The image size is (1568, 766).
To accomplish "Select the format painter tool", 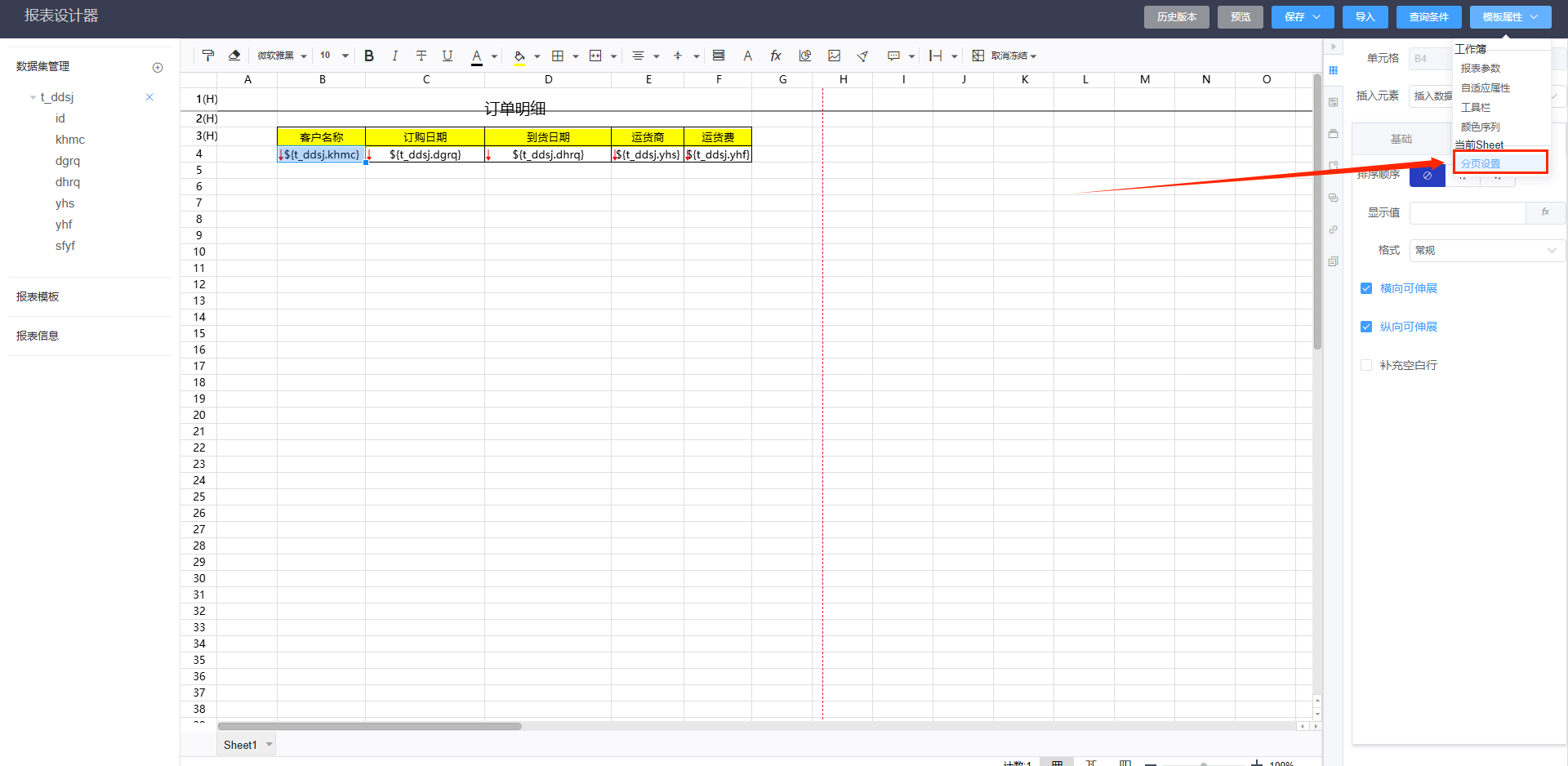I will (x=208, y=56).
